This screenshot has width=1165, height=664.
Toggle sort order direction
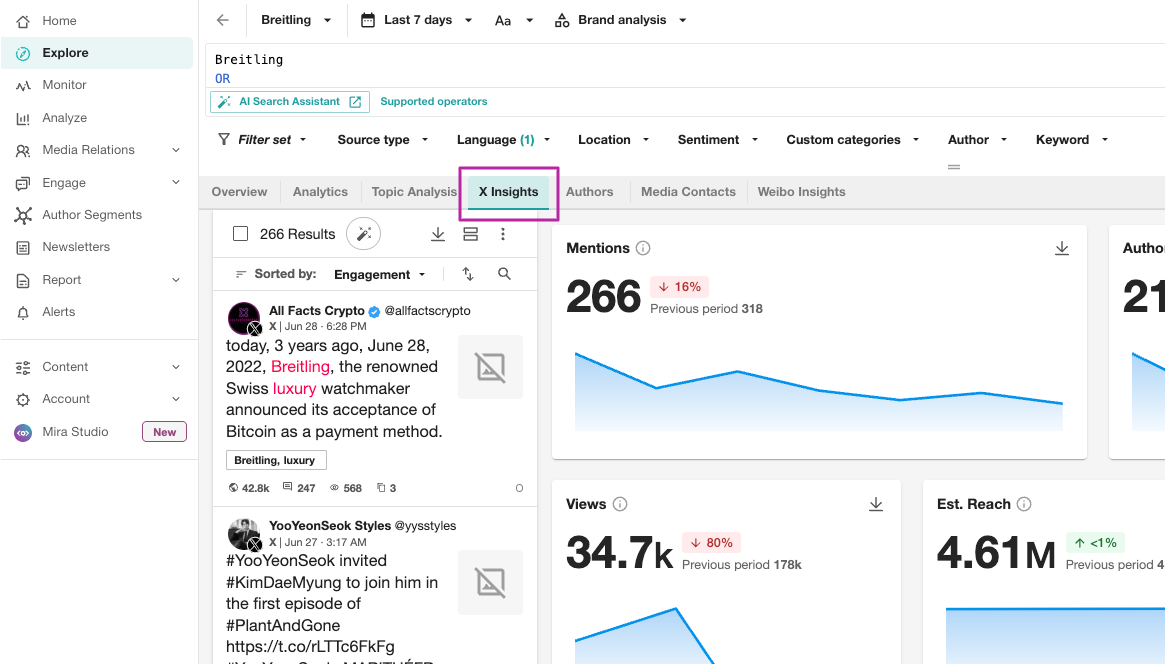tap(468, 274)
